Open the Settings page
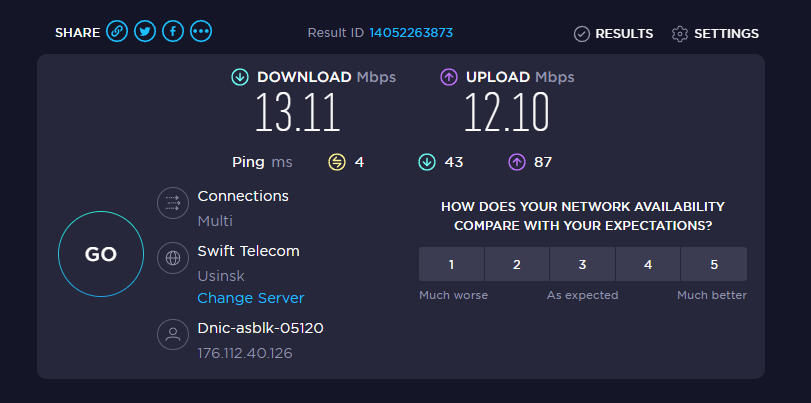 (715, 34)
